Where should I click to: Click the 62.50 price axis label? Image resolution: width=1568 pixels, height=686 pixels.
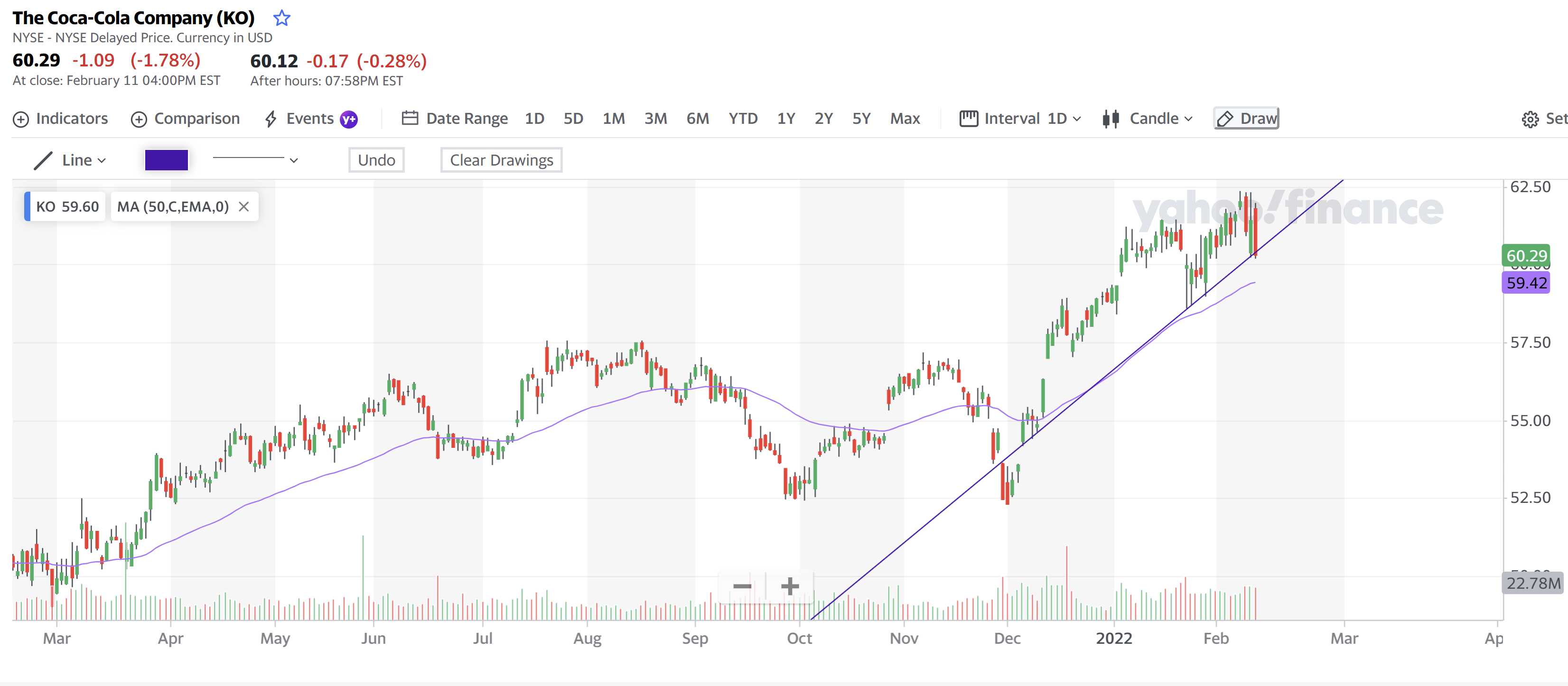(x=1530, y=187)
